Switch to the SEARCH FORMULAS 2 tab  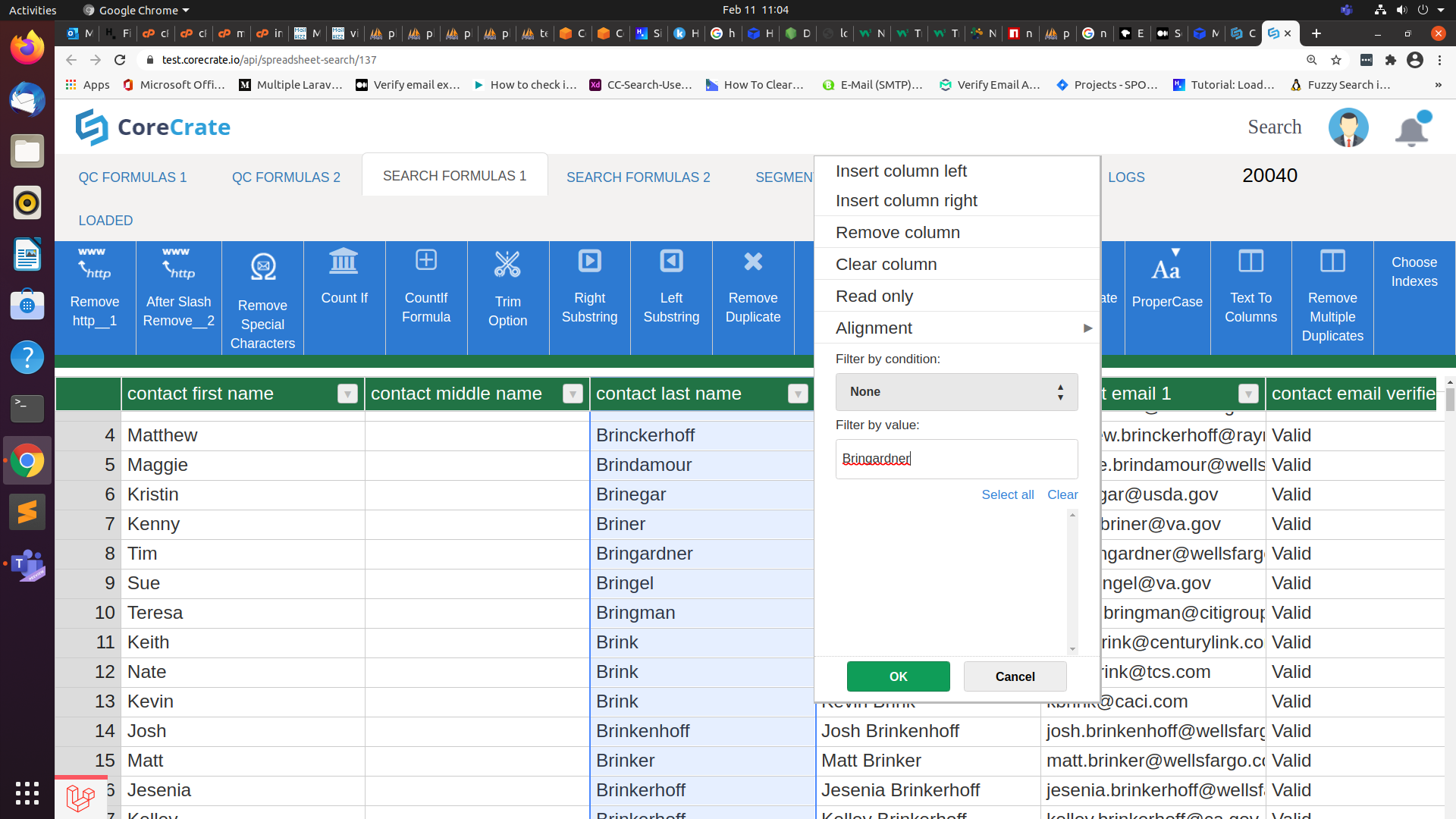click(x=638, y=177)
